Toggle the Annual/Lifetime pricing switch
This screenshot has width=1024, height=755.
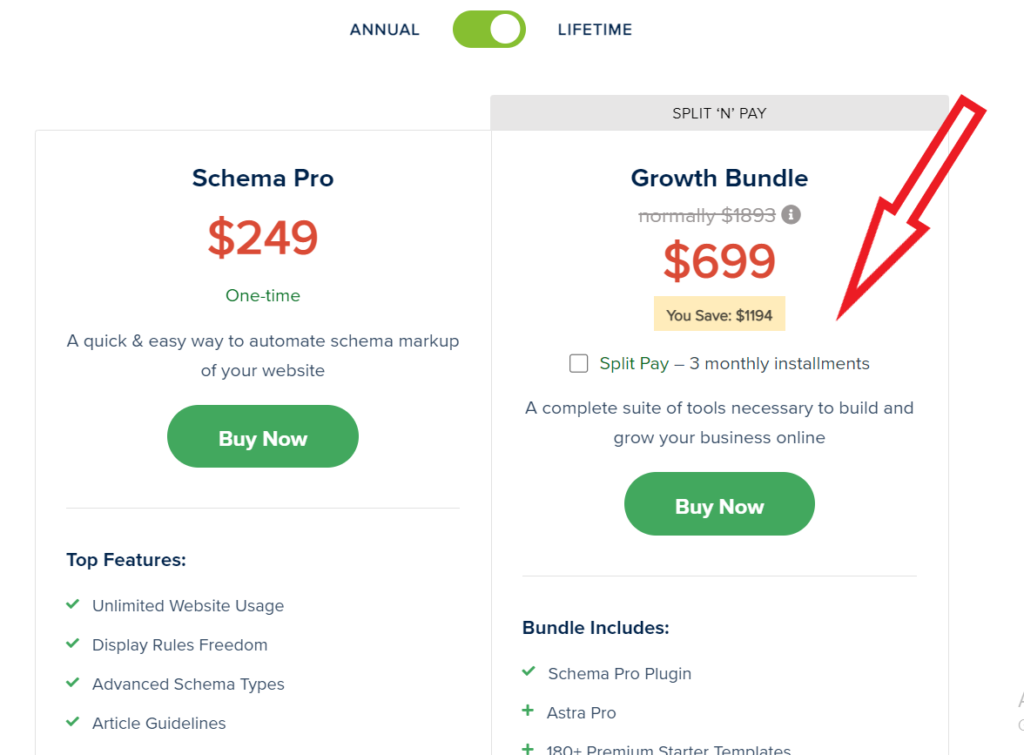coord(488,29)
